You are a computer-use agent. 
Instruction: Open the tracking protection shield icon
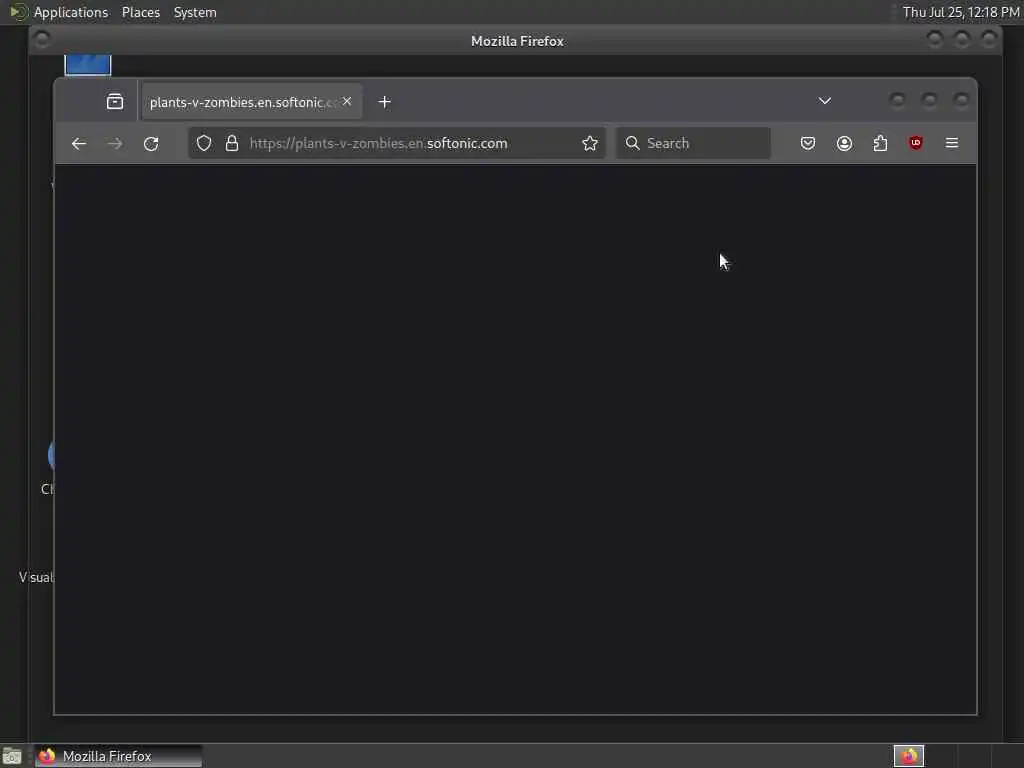point(204,143)
